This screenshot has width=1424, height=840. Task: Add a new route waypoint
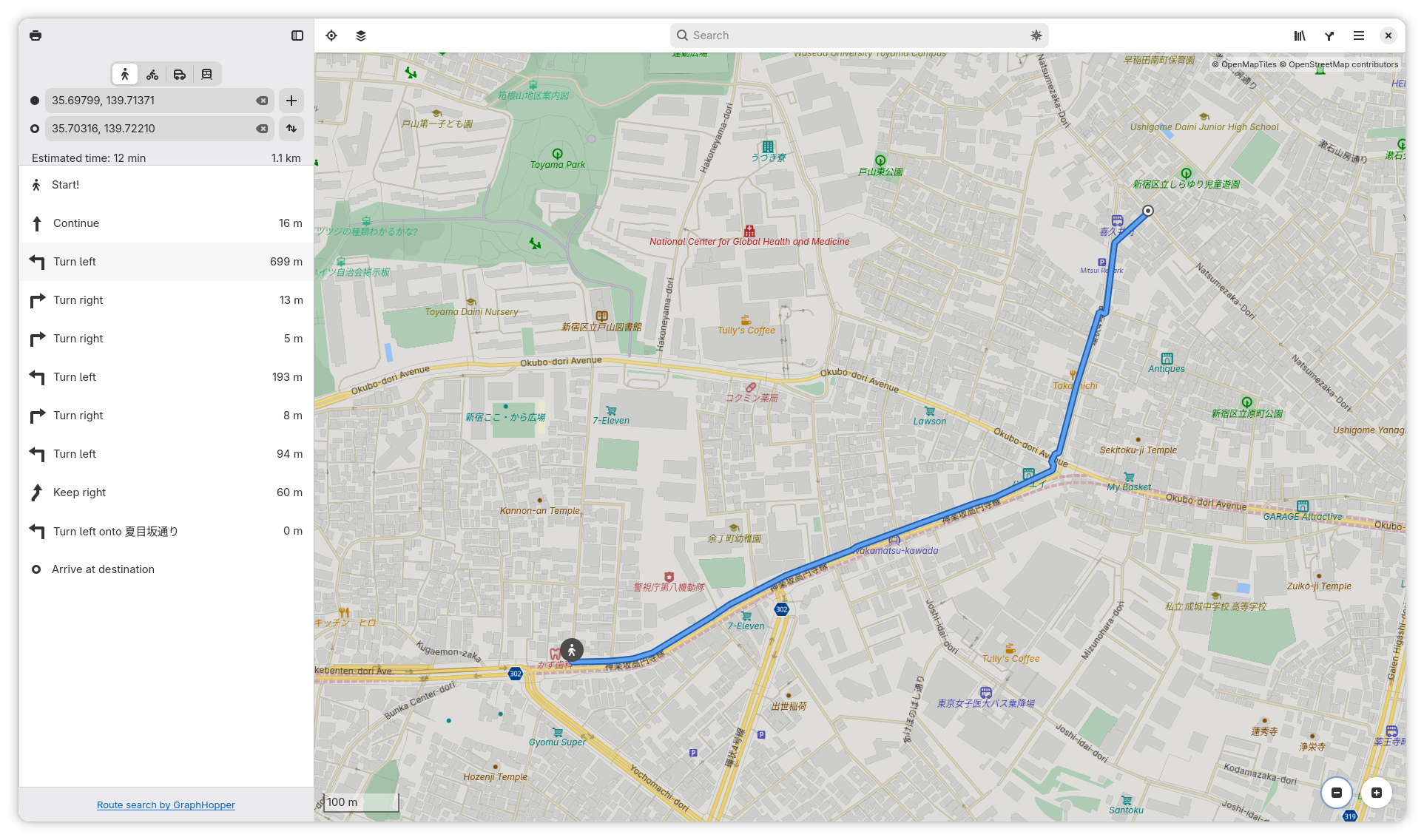point(291,101)
